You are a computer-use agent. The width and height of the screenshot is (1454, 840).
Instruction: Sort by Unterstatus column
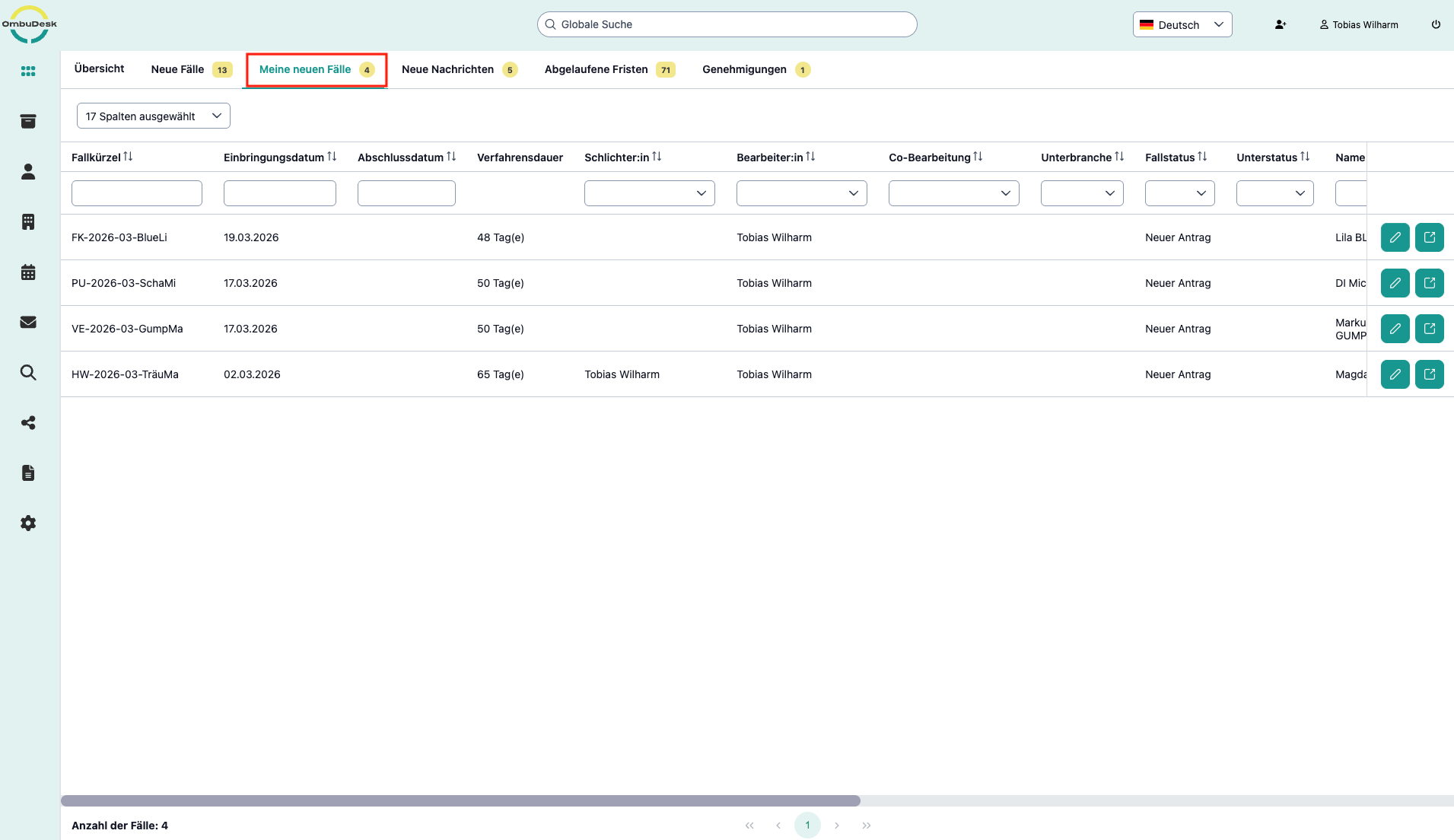tap(1305, 157)
